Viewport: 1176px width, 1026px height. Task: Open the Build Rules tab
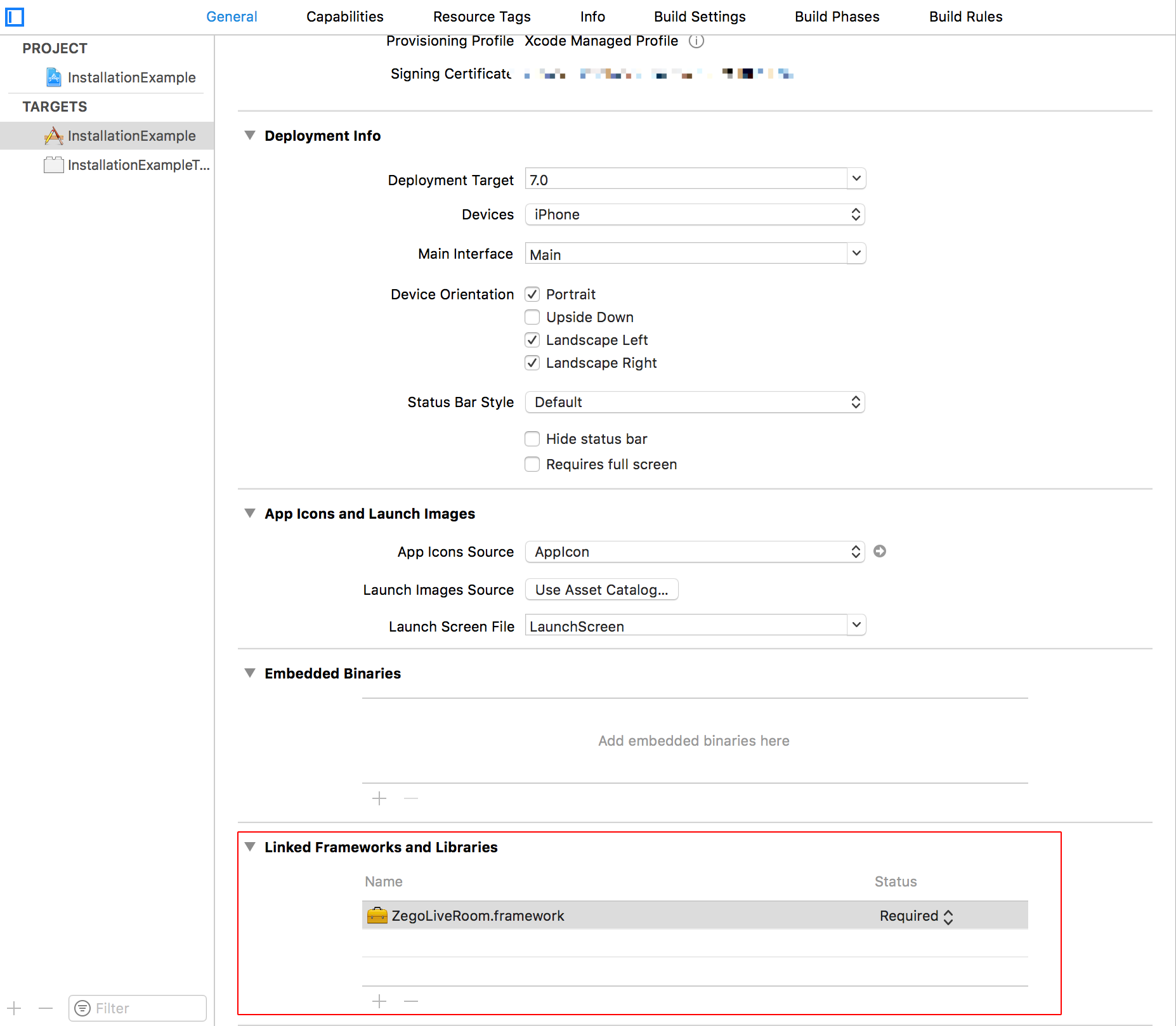click(x=965, y=16)
